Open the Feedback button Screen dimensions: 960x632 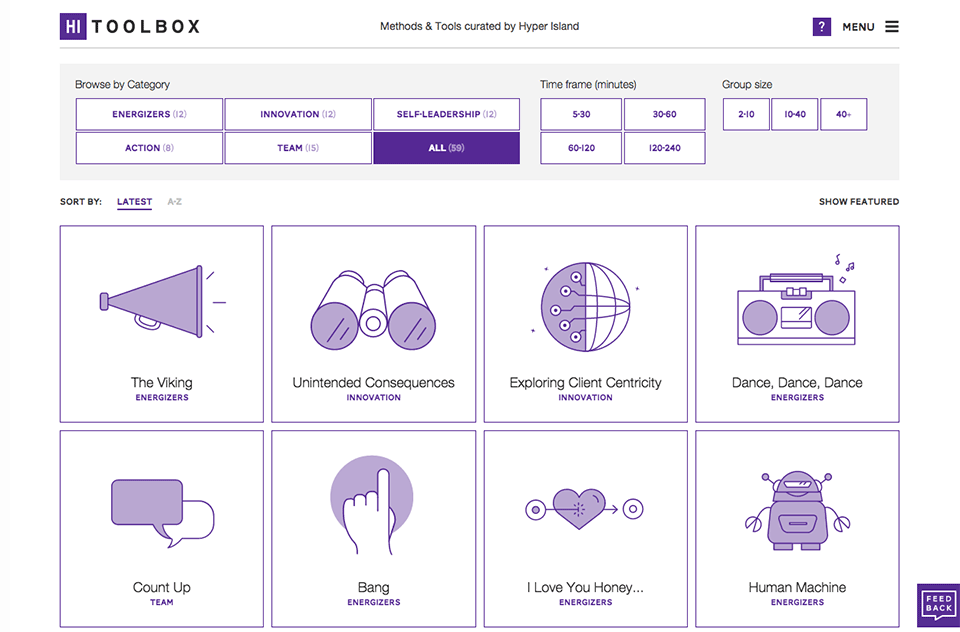(938, 604)
